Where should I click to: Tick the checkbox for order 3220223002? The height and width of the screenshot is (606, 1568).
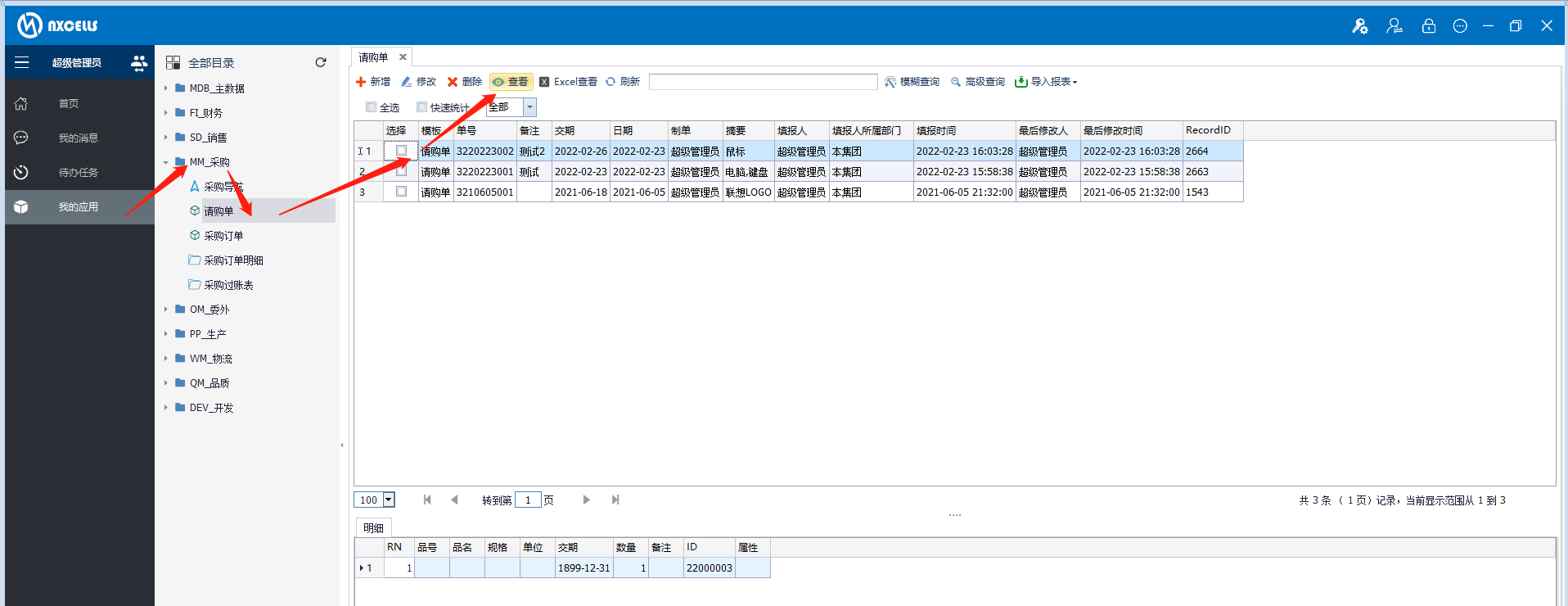click(x=401, y=151)
